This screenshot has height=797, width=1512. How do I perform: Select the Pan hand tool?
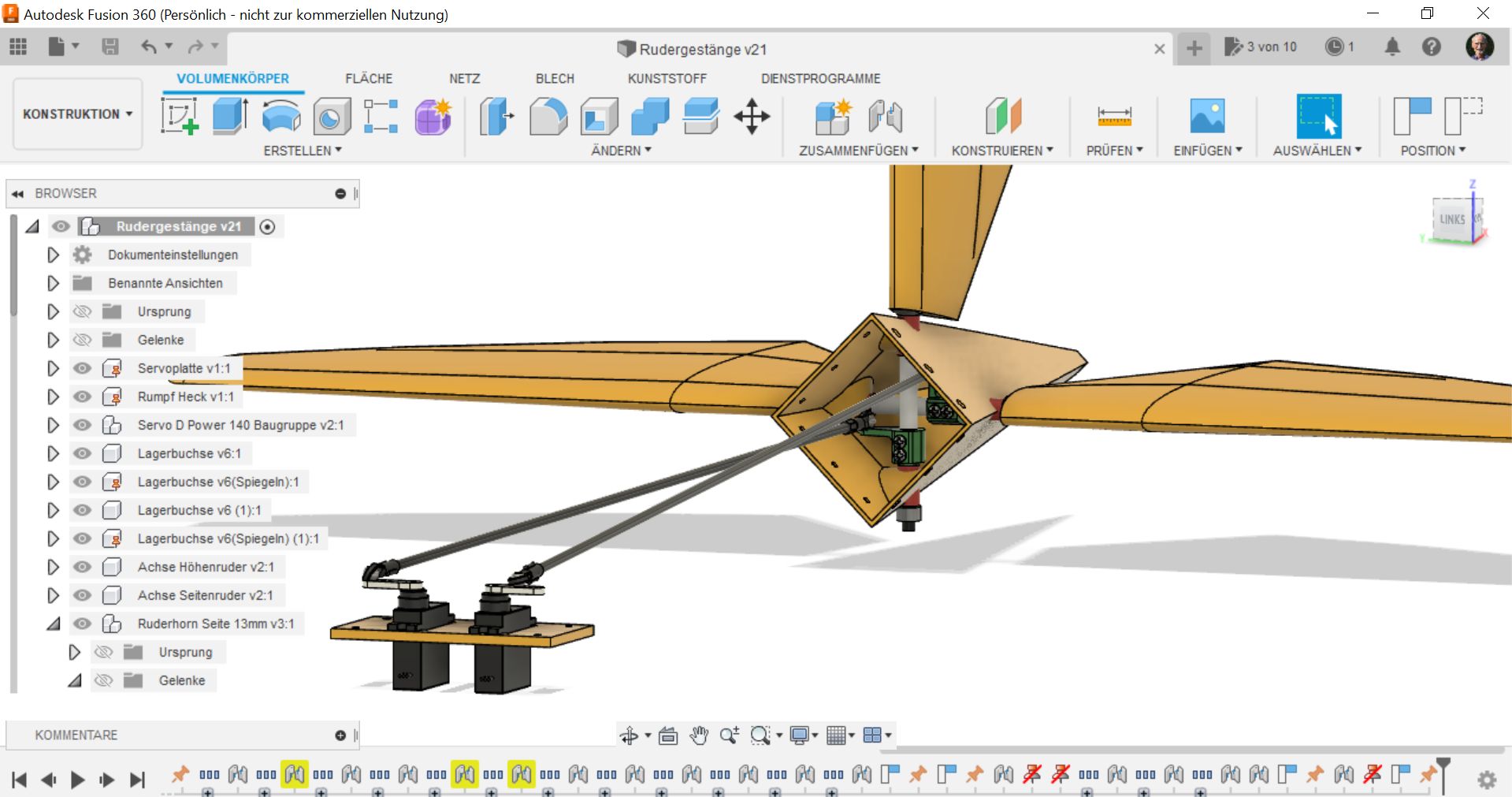click(x=699, y=736)
